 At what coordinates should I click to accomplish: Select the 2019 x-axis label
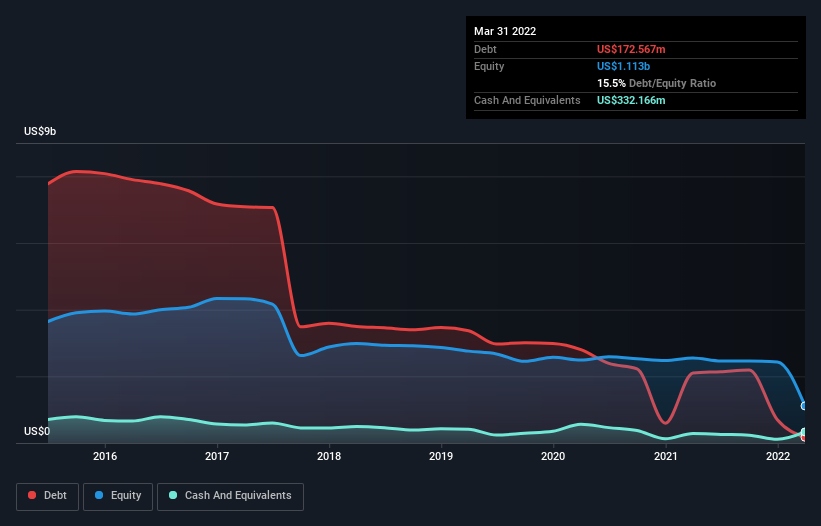pyautogui.click(x=441, y=456)
